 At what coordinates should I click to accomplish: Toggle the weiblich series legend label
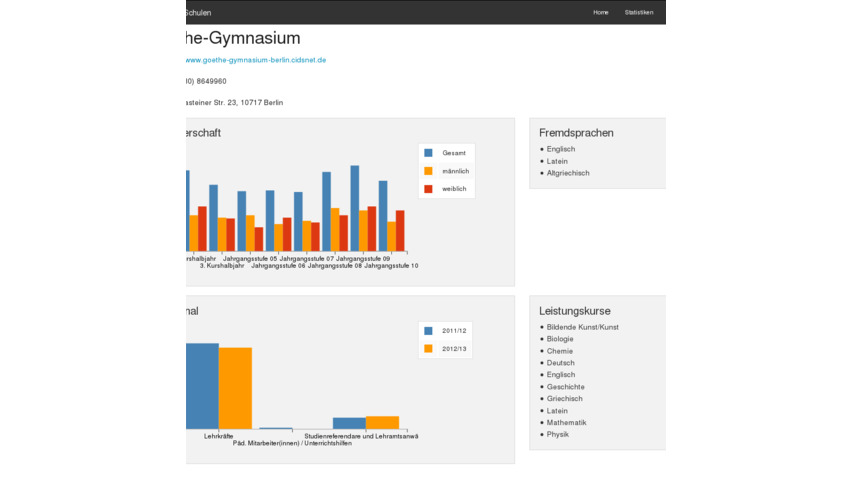pos(455,189)
